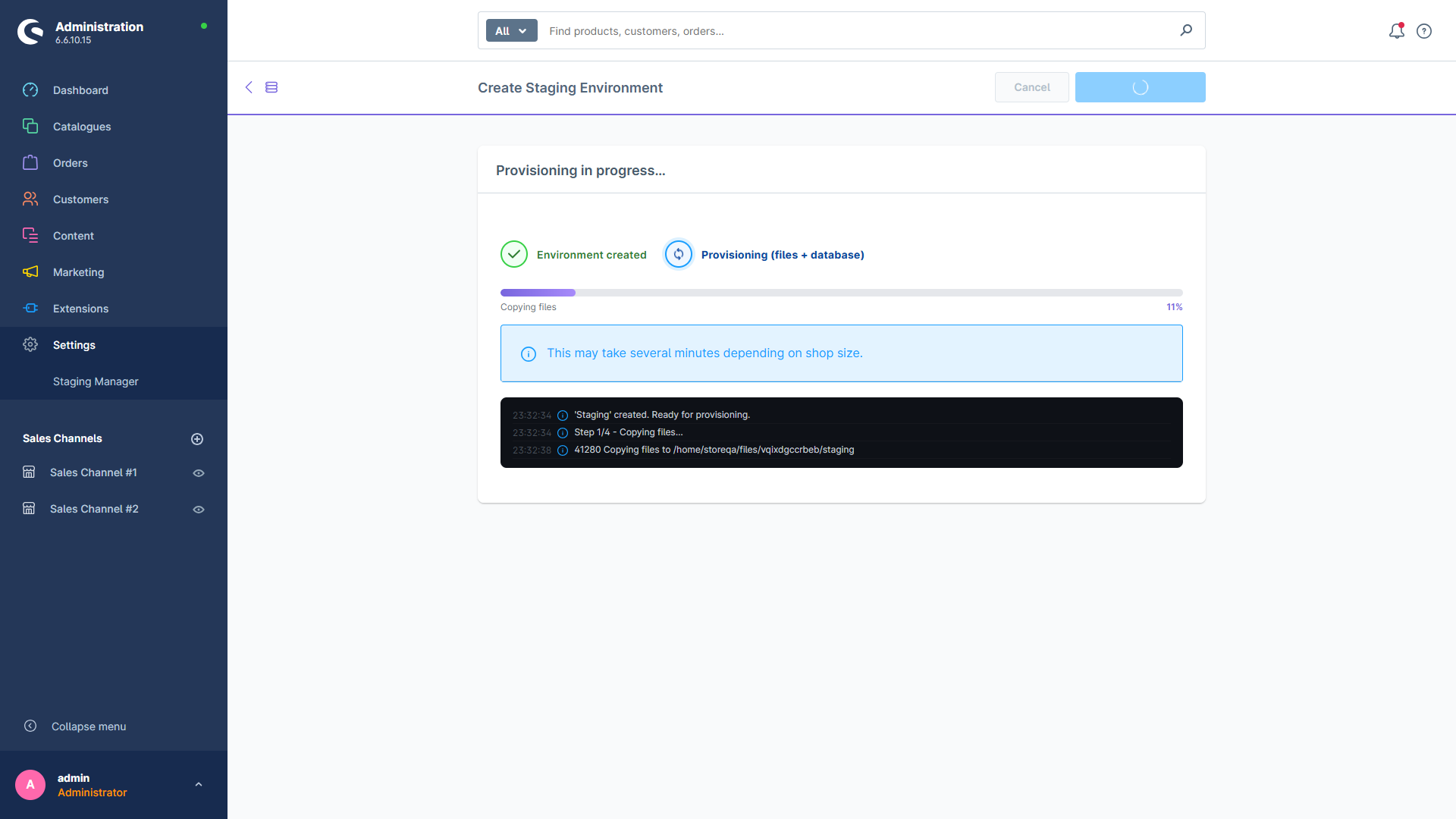Click the info icon on the Step 1/4 log line
Screen dimensions: 1456x819
click(x=563, y=433)
